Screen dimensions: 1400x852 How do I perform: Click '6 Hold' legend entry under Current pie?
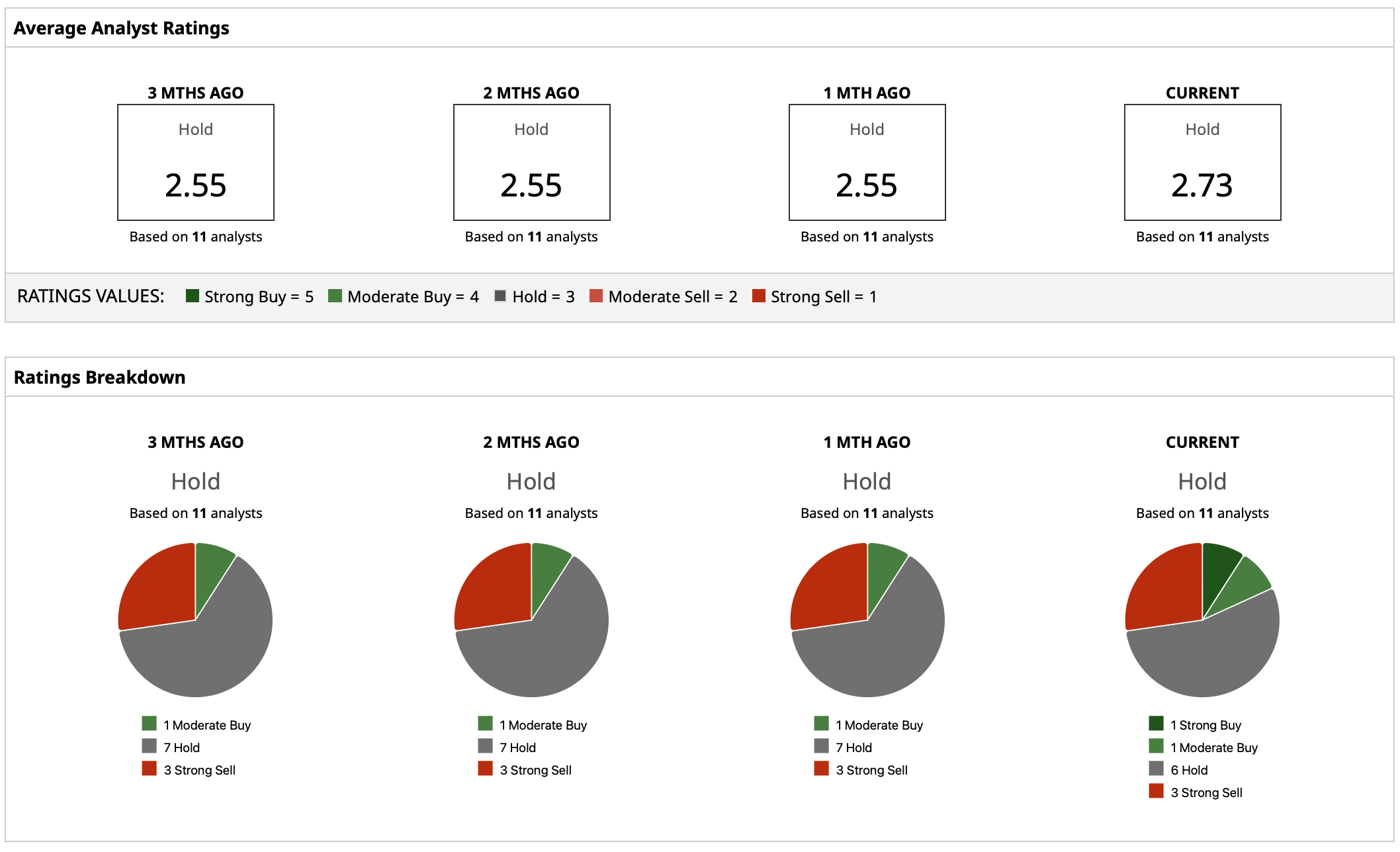pyautogui.click(x=1188, y=770)
